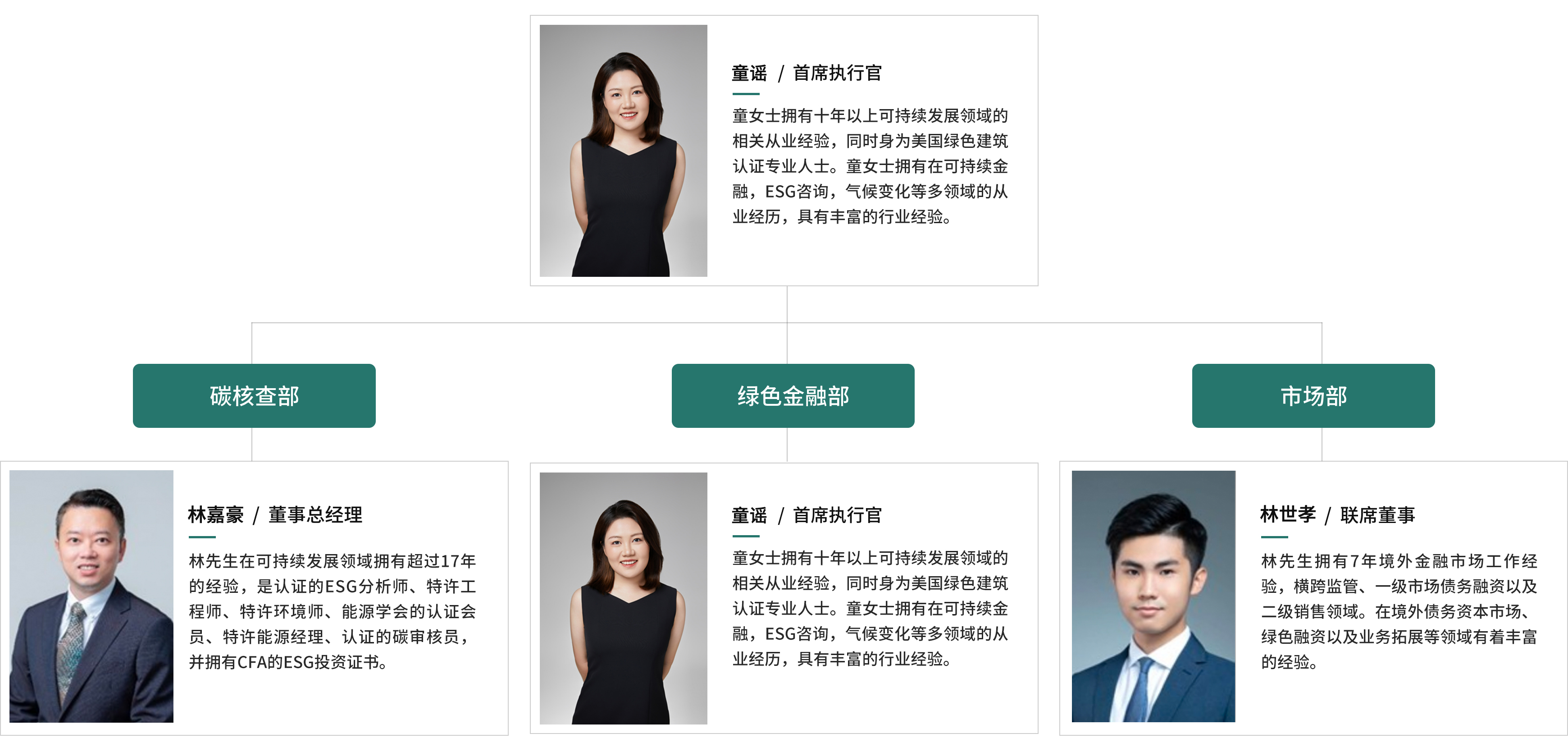Click the top card's 童女士 biography text

(870, 166)
